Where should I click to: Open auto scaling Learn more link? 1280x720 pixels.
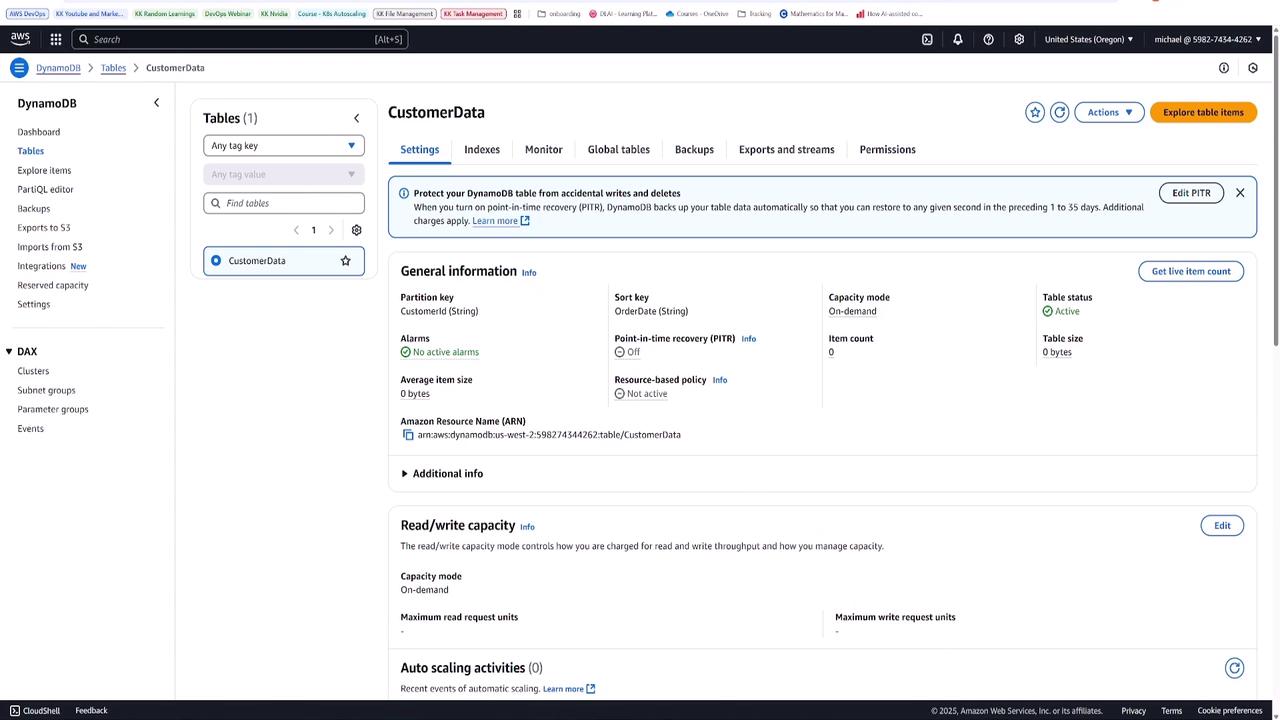[569, 689]
